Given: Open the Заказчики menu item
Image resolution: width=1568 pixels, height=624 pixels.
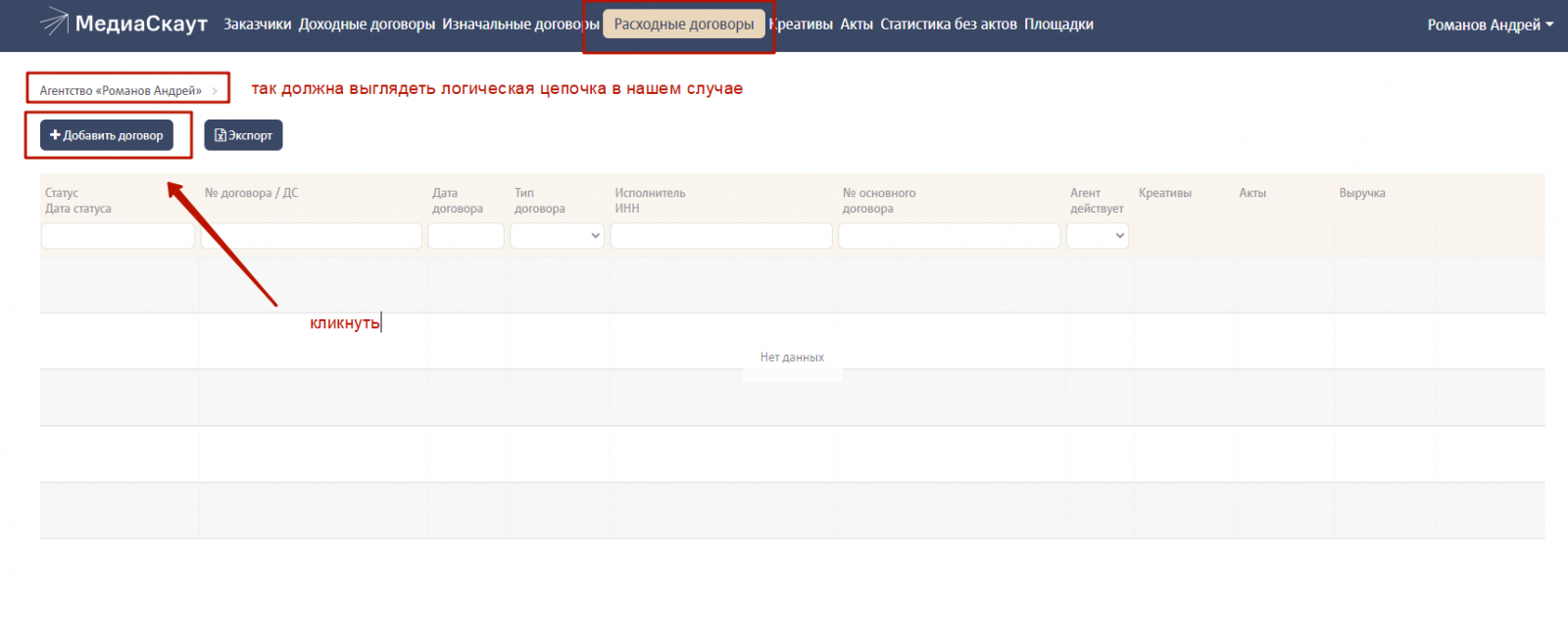Looking at the screenshot, I should [x=257, y=24].
